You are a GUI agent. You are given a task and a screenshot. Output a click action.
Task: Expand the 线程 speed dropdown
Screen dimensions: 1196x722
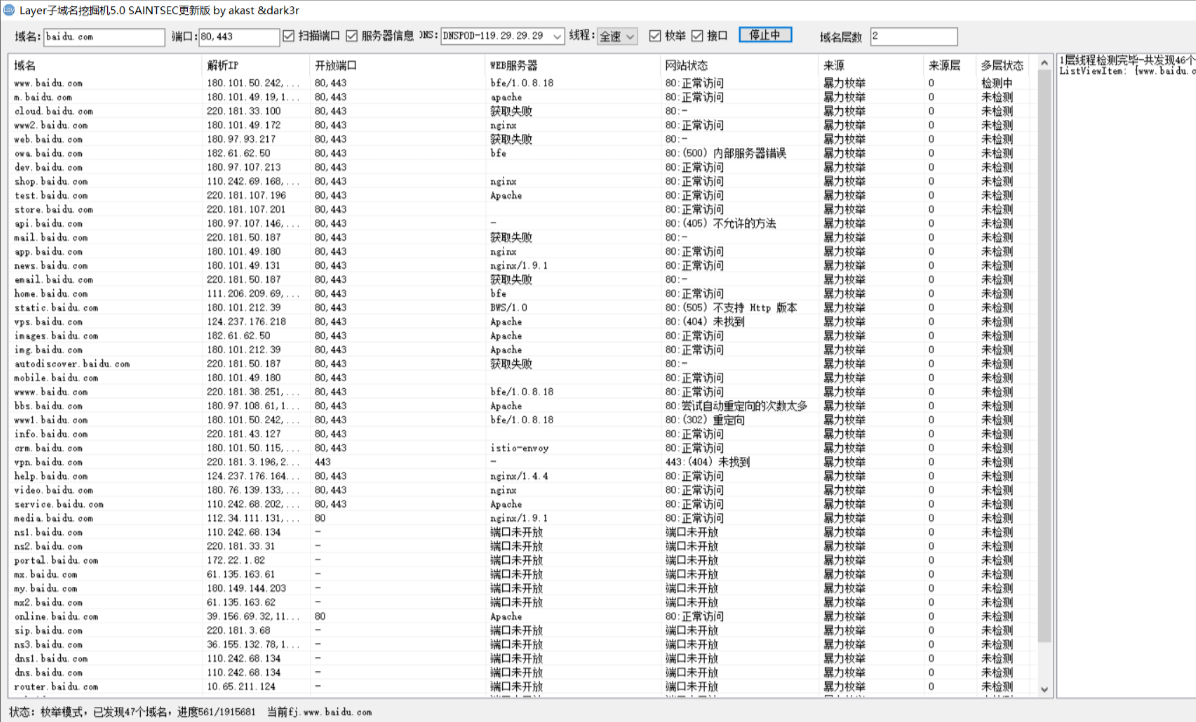click(x=630, y=37)
